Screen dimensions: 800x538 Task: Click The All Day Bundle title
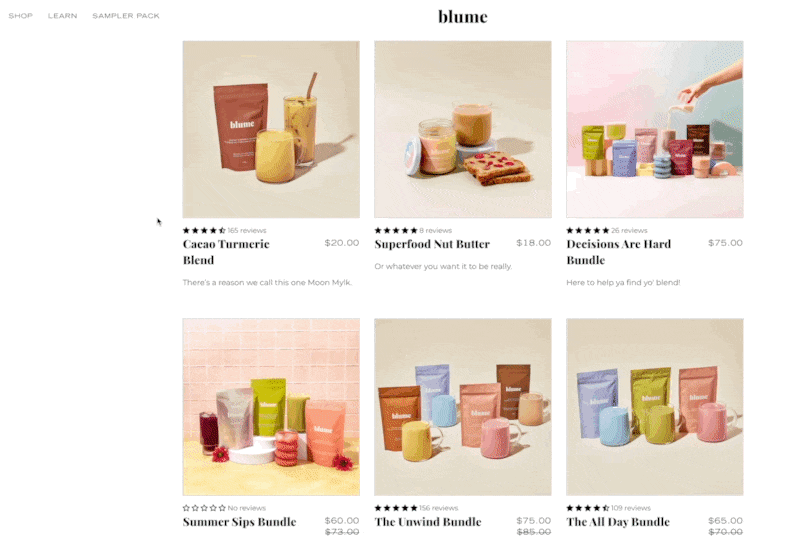[x=618, y=522]
